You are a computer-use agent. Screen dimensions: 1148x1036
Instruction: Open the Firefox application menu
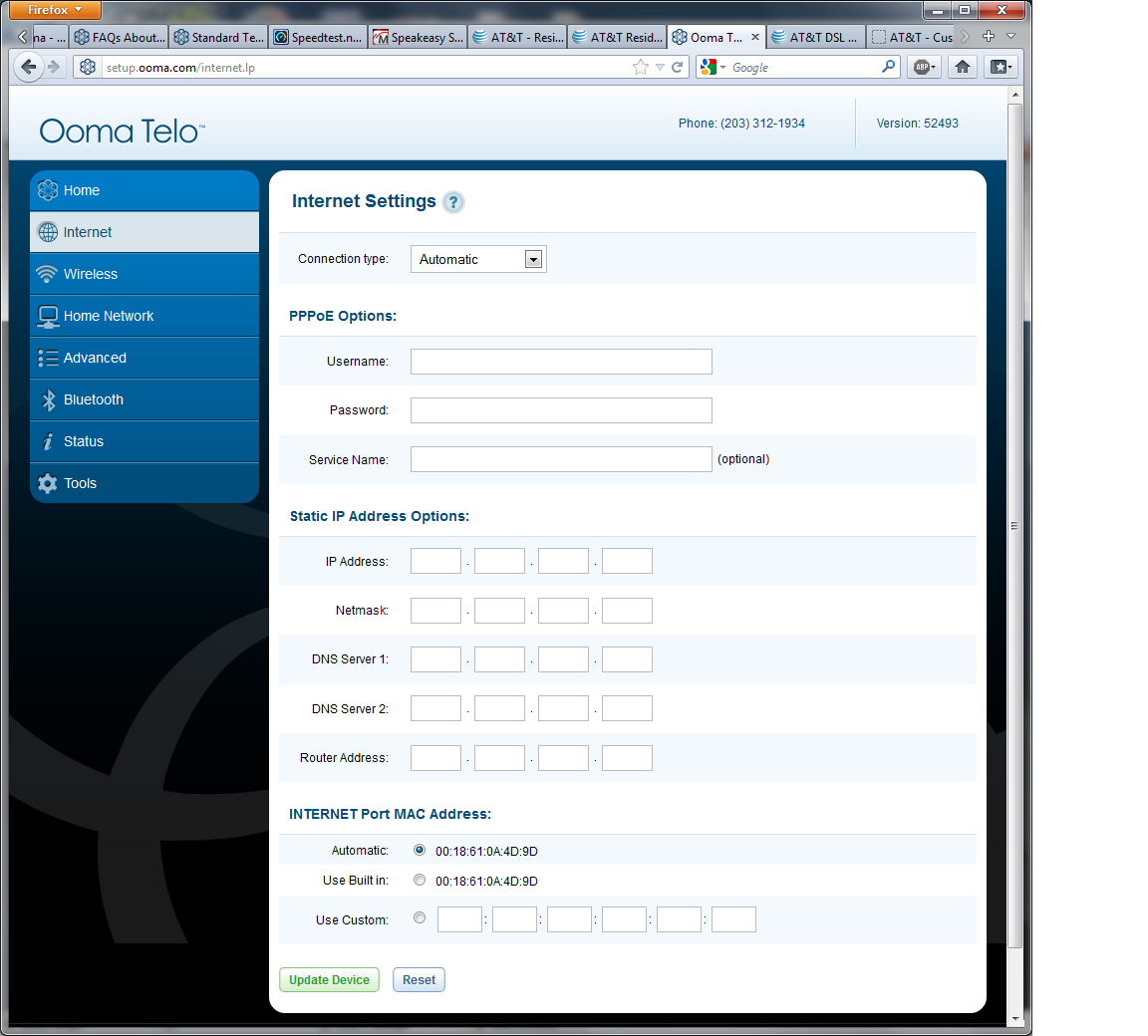[55, 10]
